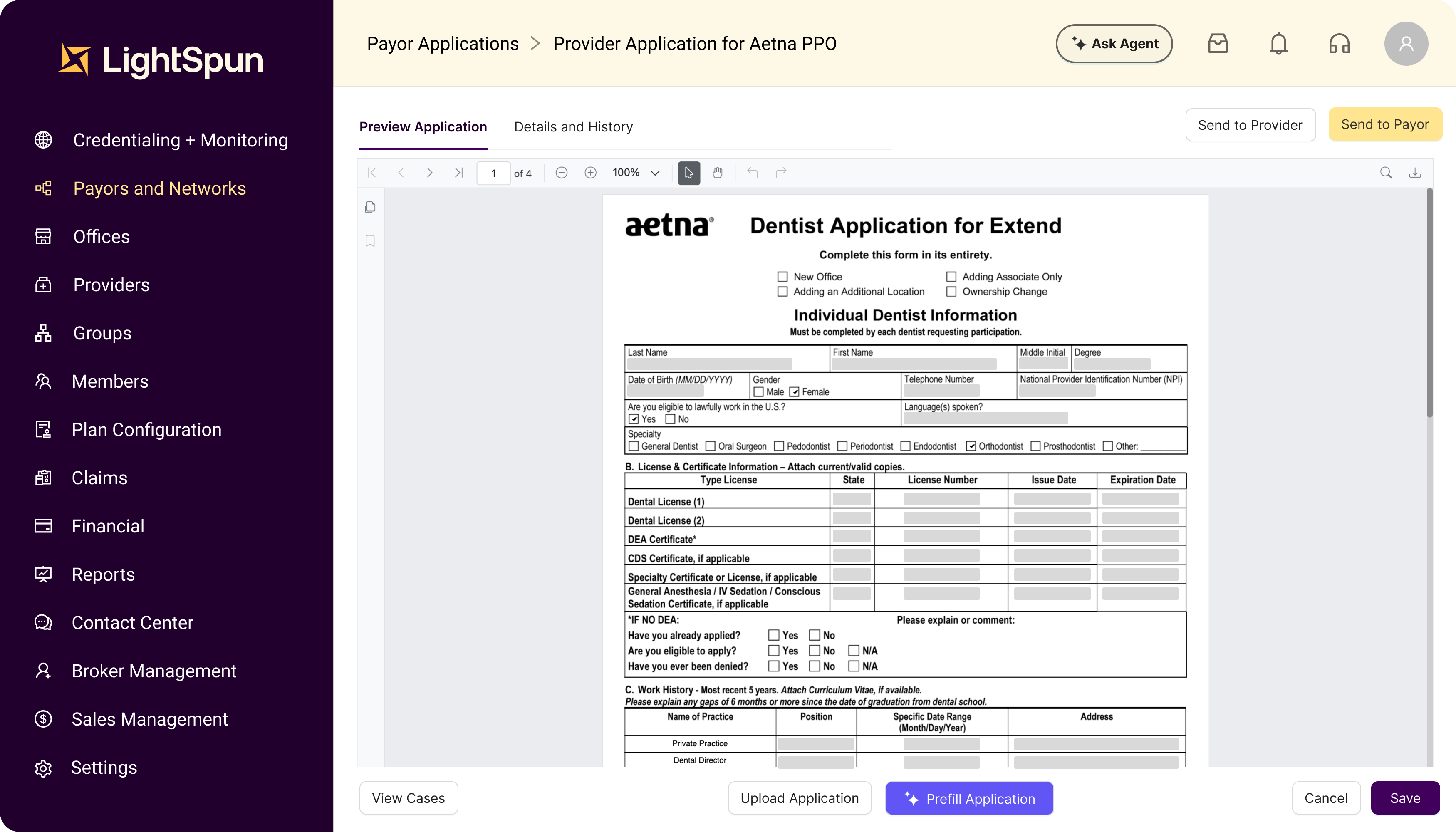This screenshot has height=832, width=1456.
Task: Open search in PDF viewer
Action: pos(1386,173)
